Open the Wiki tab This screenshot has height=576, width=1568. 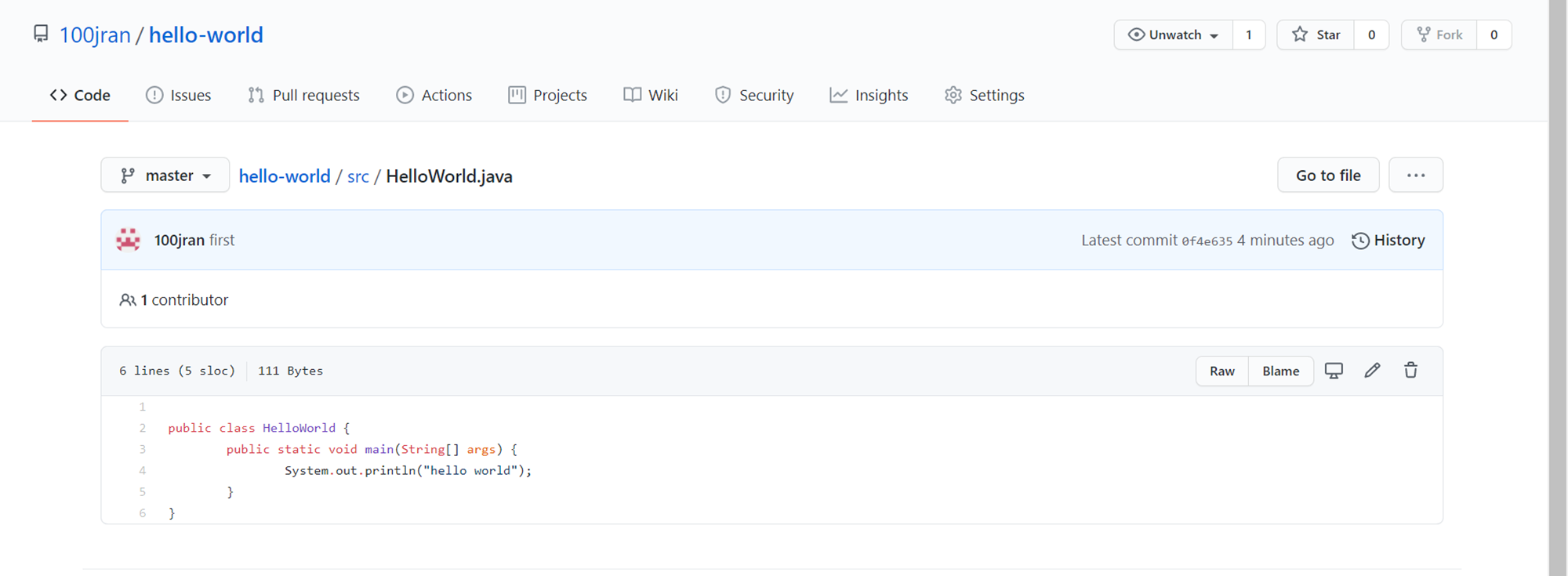pos(651,95)
